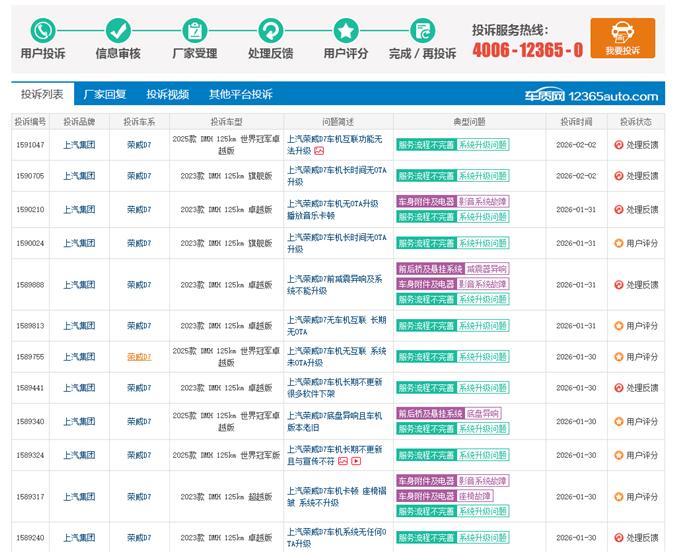Screen dimensions: 700x552
Task: Click the 座椅故障 issue tag
Action: pos(479,496)
